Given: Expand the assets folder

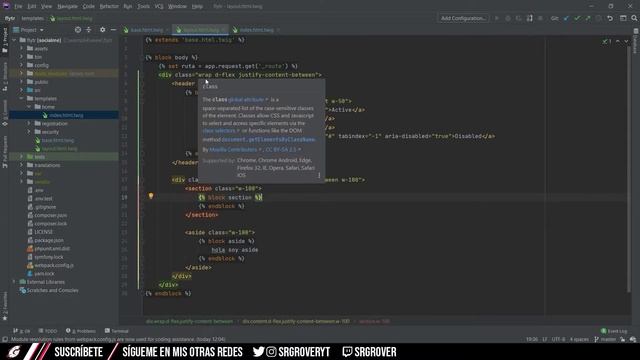Looking at the screenshot, I should click(x=22, y=48).
